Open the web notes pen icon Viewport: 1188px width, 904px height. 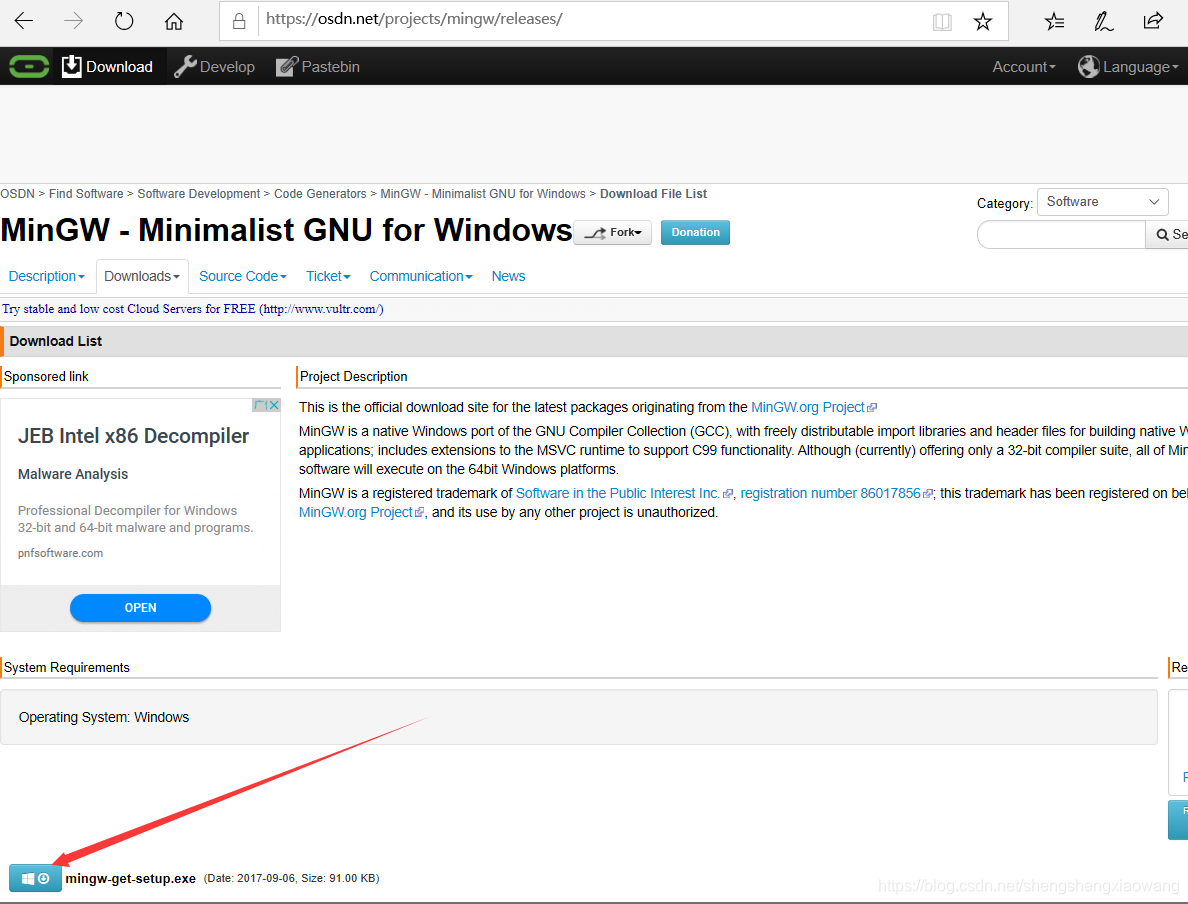coord(1103,21)
